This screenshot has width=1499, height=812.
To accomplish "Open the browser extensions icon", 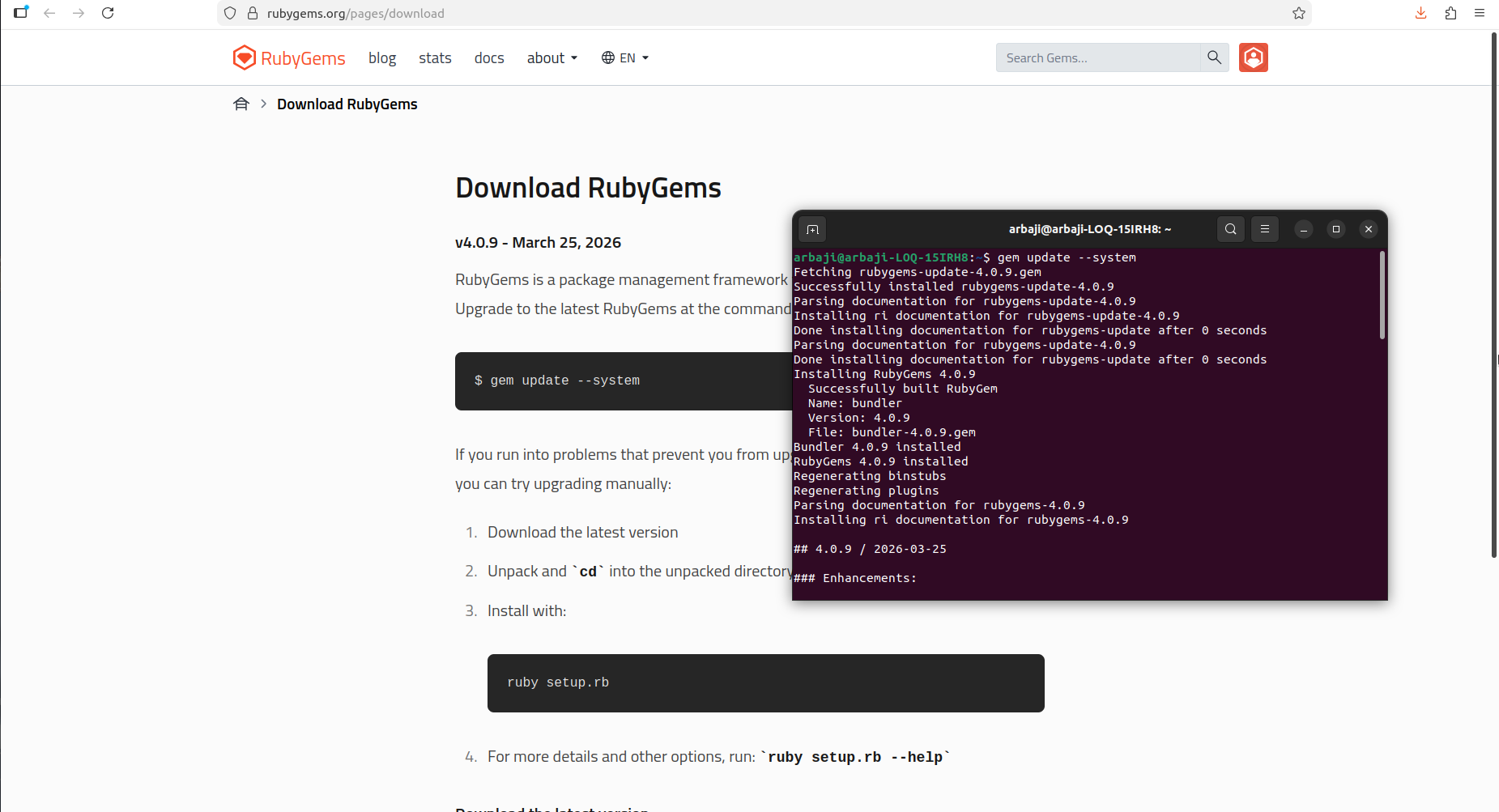I will [1450, 13].
